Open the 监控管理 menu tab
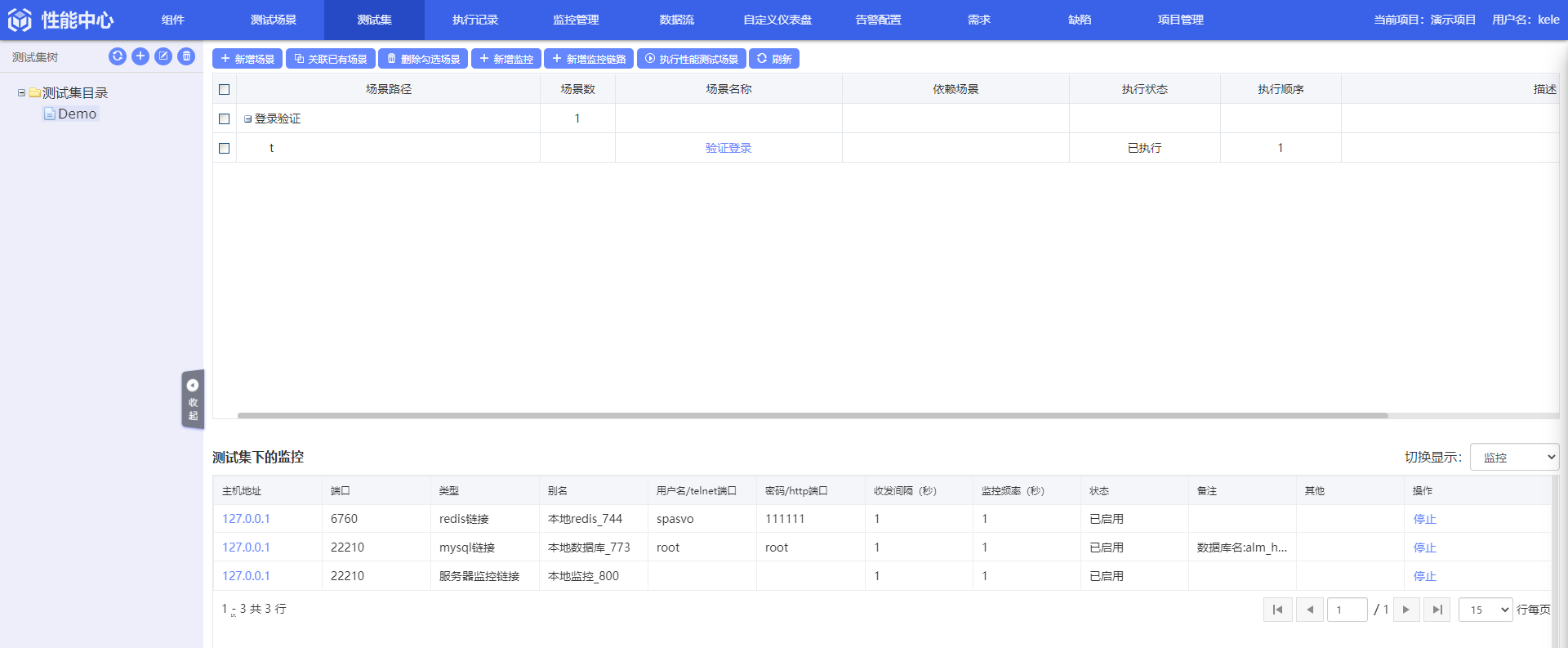1568x648 pixels. tap(576, 20)
